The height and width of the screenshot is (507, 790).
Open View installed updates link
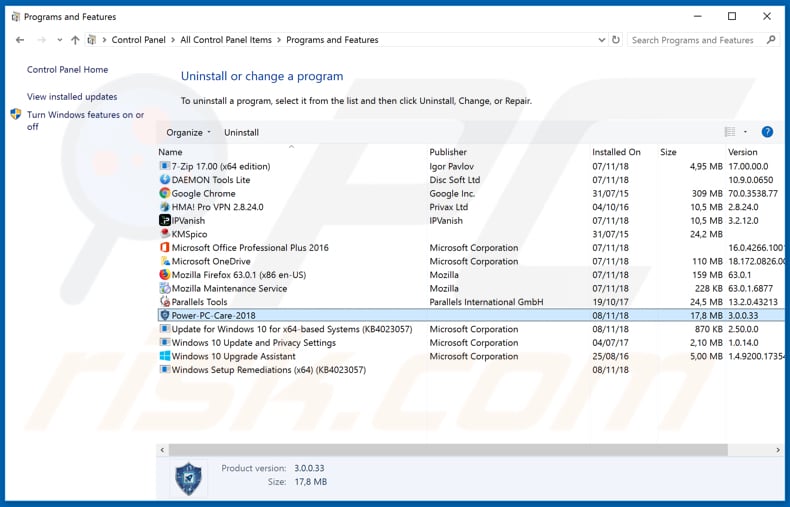(x=72, y=96)
